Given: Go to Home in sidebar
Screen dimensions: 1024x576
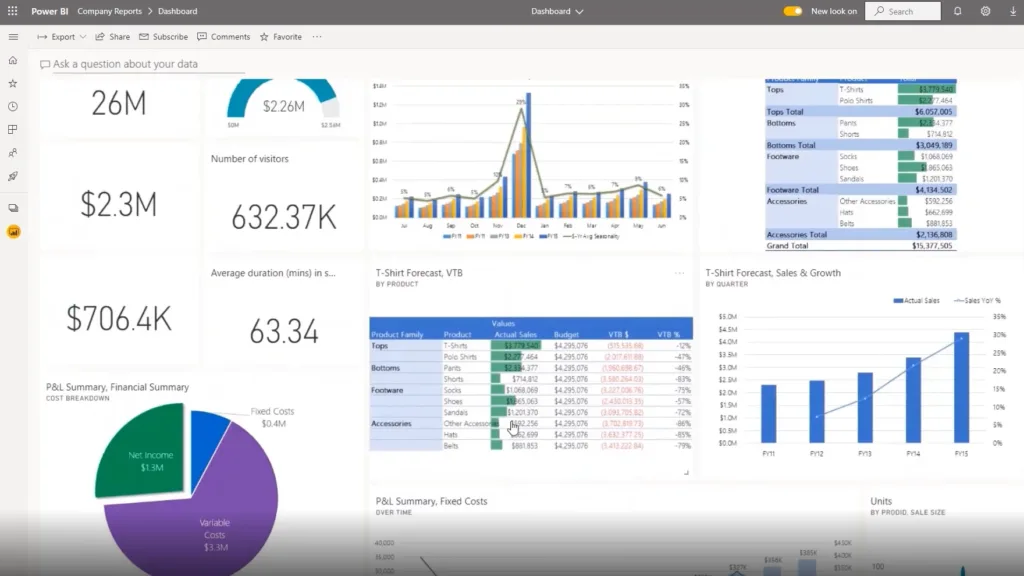Looking at the screenshot, I should [12, 60].
